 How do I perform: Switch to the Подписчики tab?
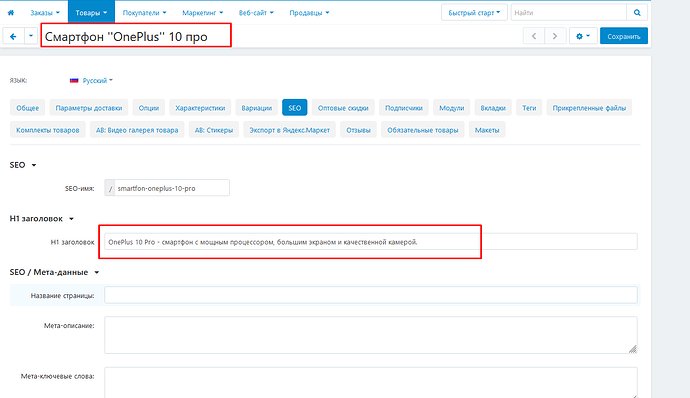[404, 108]
